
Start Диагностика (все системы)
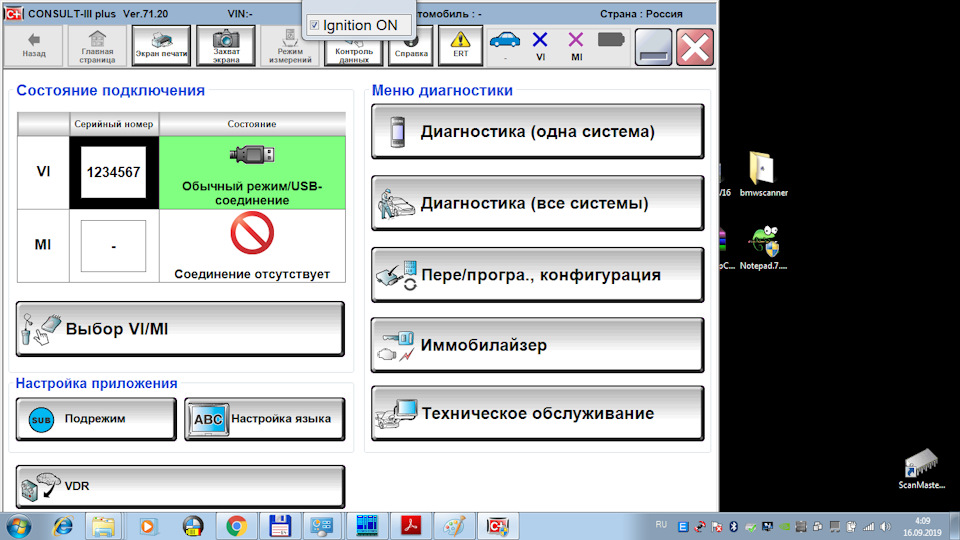click(538, 203)
